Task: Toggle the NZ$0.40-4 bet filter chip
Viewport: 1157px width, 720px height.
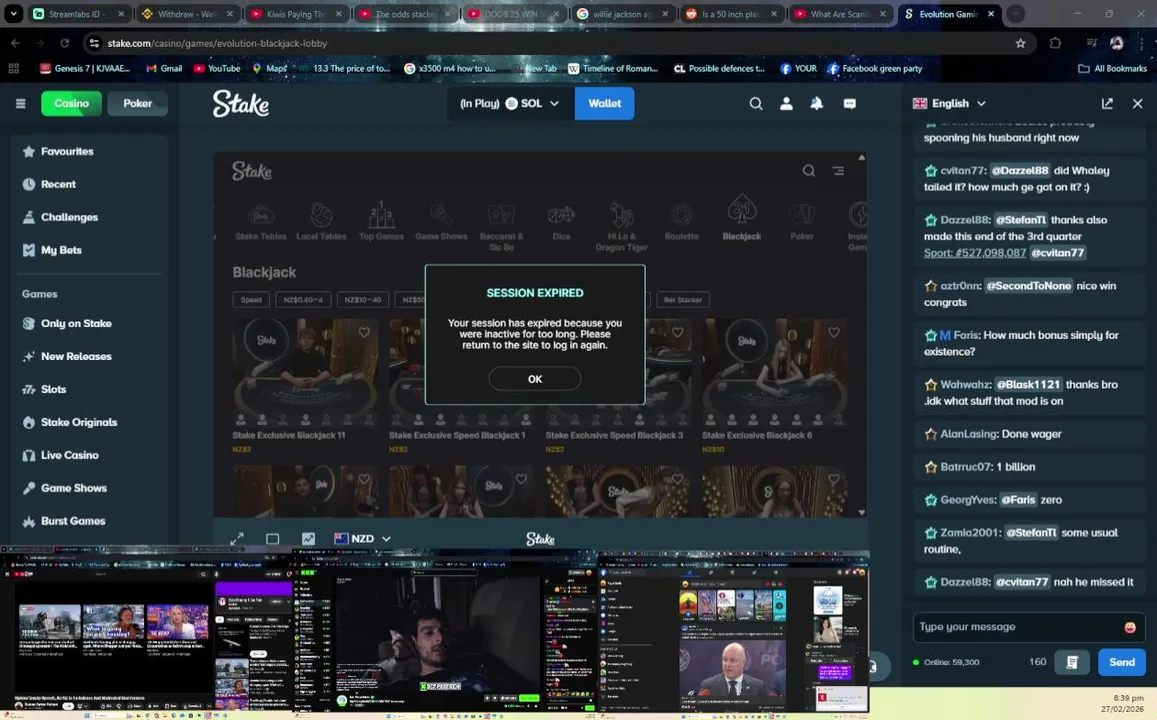Action: [303, 300]
